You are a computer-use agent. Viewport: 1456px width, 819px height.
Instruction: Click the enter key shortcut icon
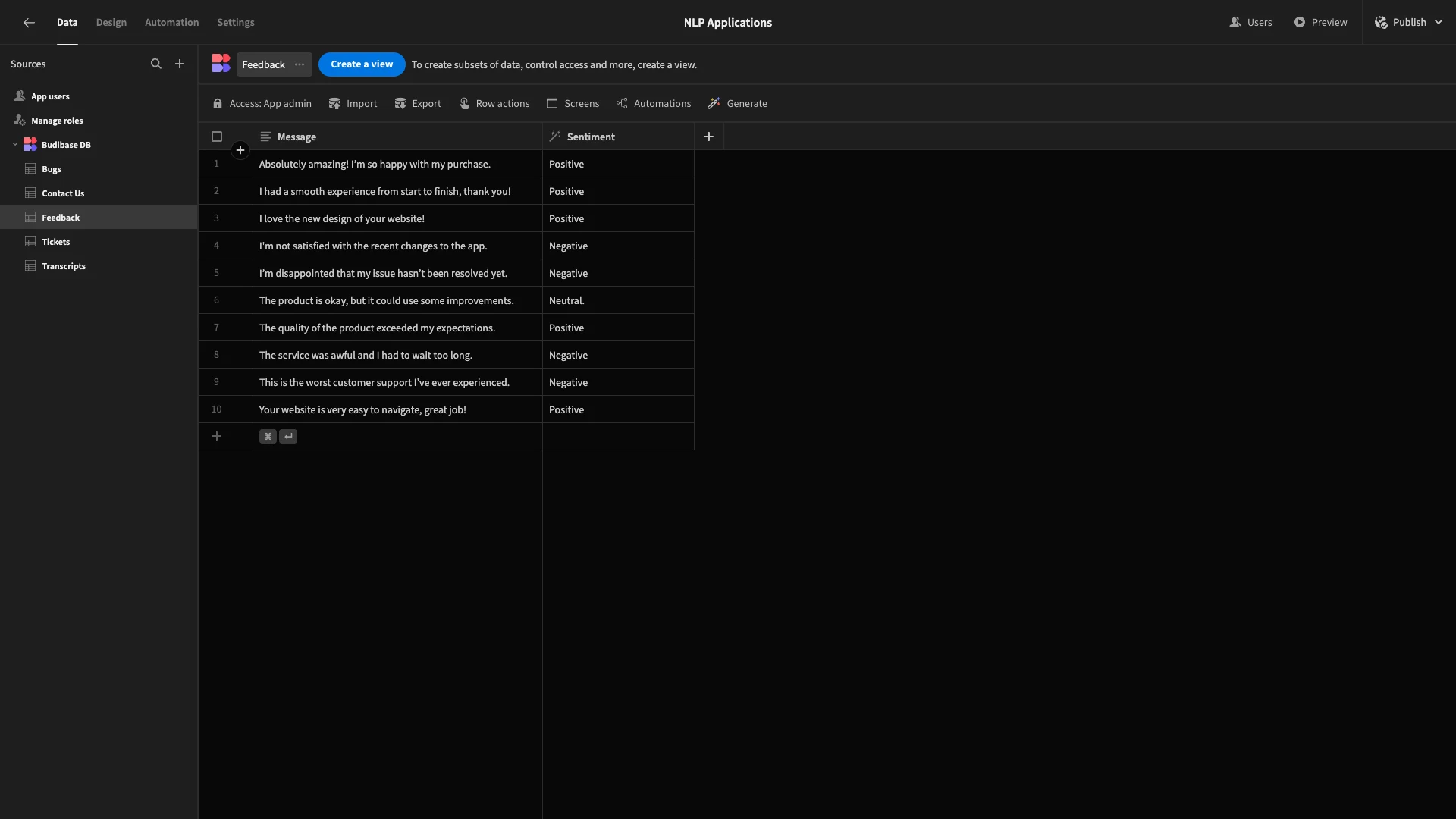click(x=288, y=437)
